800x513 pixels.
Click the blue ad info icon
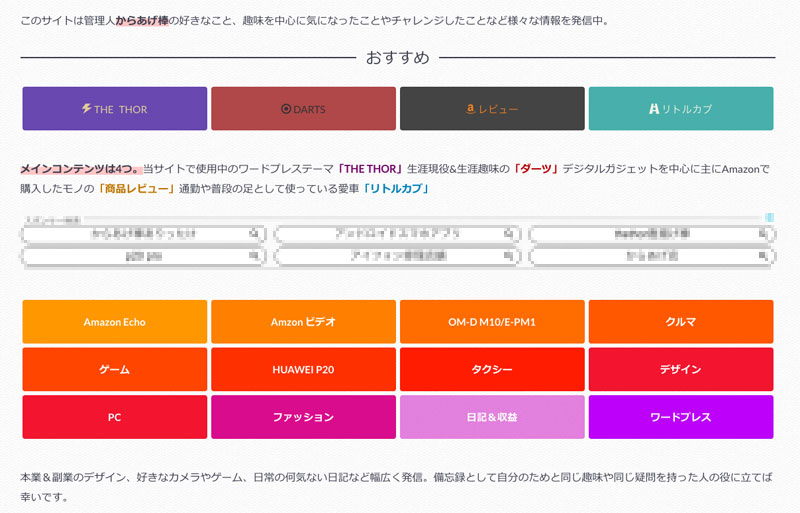point(769,217)
